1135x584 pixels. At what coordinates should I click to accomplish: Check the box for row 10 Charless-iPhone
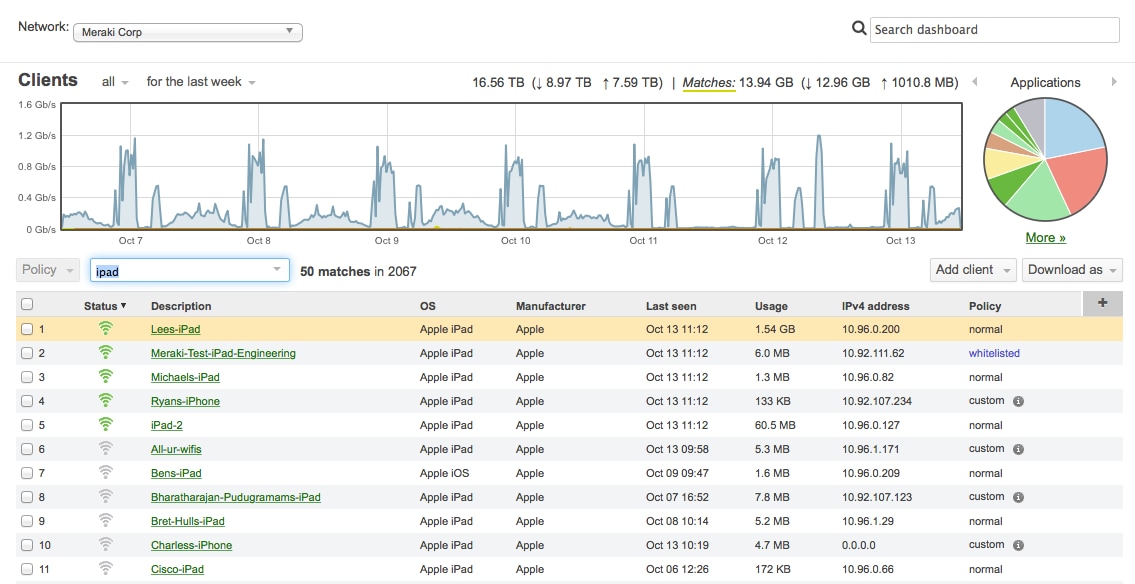coord(28,545)
